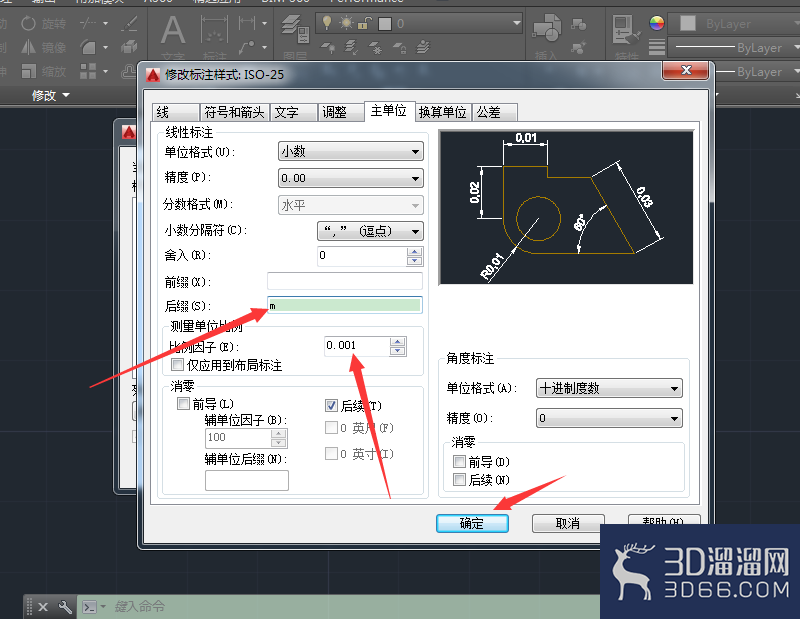Select the Fillet tool icon

tap(88, 47)
